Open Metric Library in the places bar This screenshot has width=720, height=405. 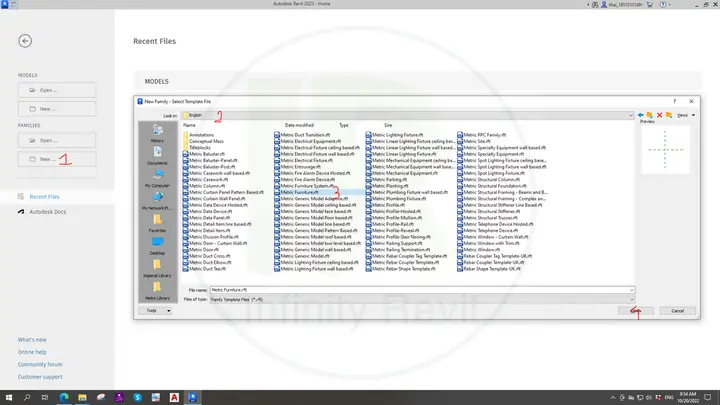pyautogui.click(x=157, y=291)
